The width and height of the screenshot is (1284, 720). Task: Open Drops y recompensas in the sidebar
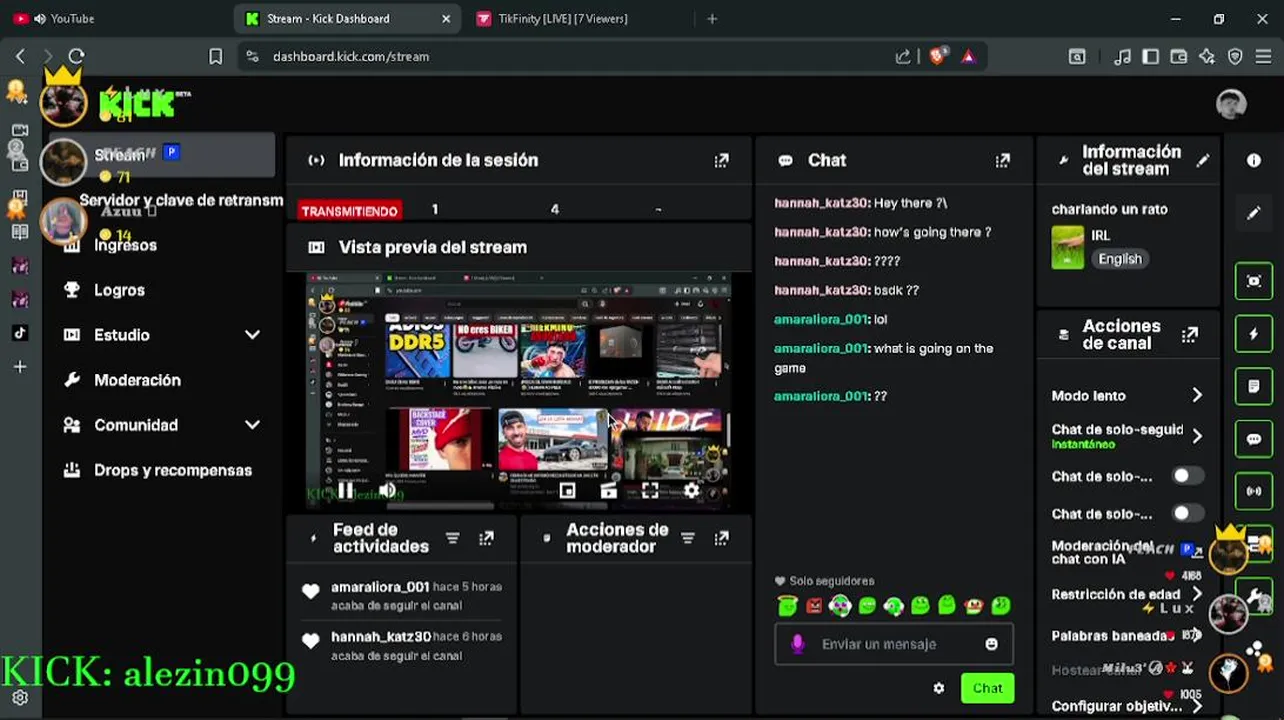172,470
